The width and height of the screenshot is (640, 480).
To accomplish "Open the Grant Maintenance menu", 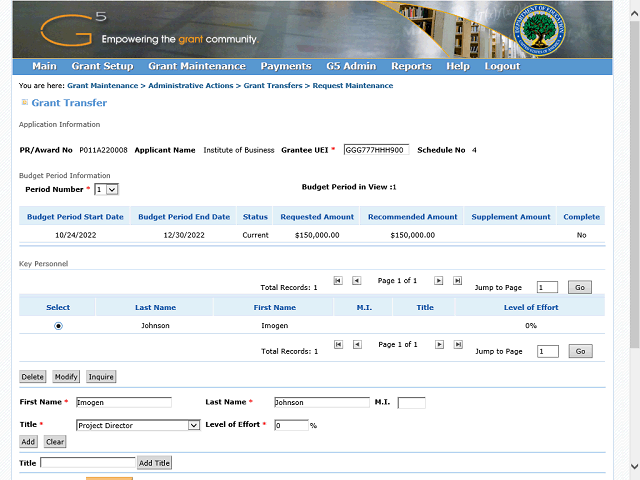I will pos(196,66).
